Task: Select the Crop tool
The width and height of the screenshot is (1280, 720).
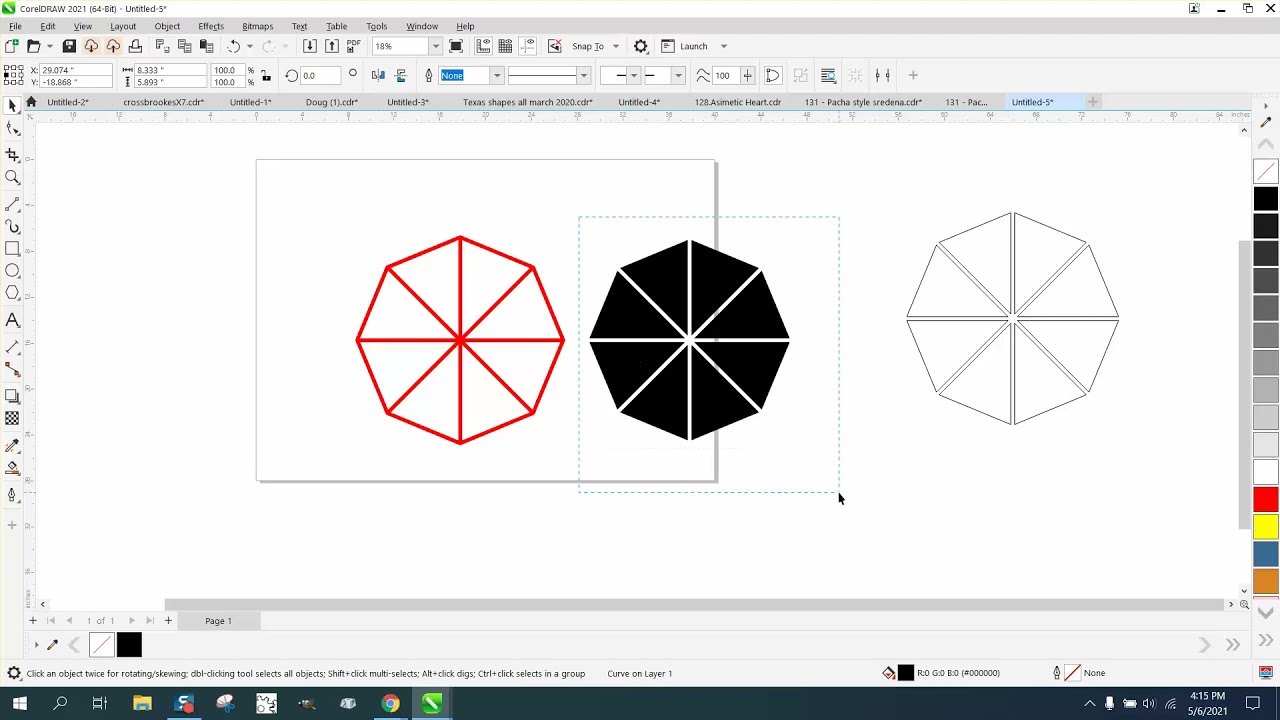Action: [12, 155]
